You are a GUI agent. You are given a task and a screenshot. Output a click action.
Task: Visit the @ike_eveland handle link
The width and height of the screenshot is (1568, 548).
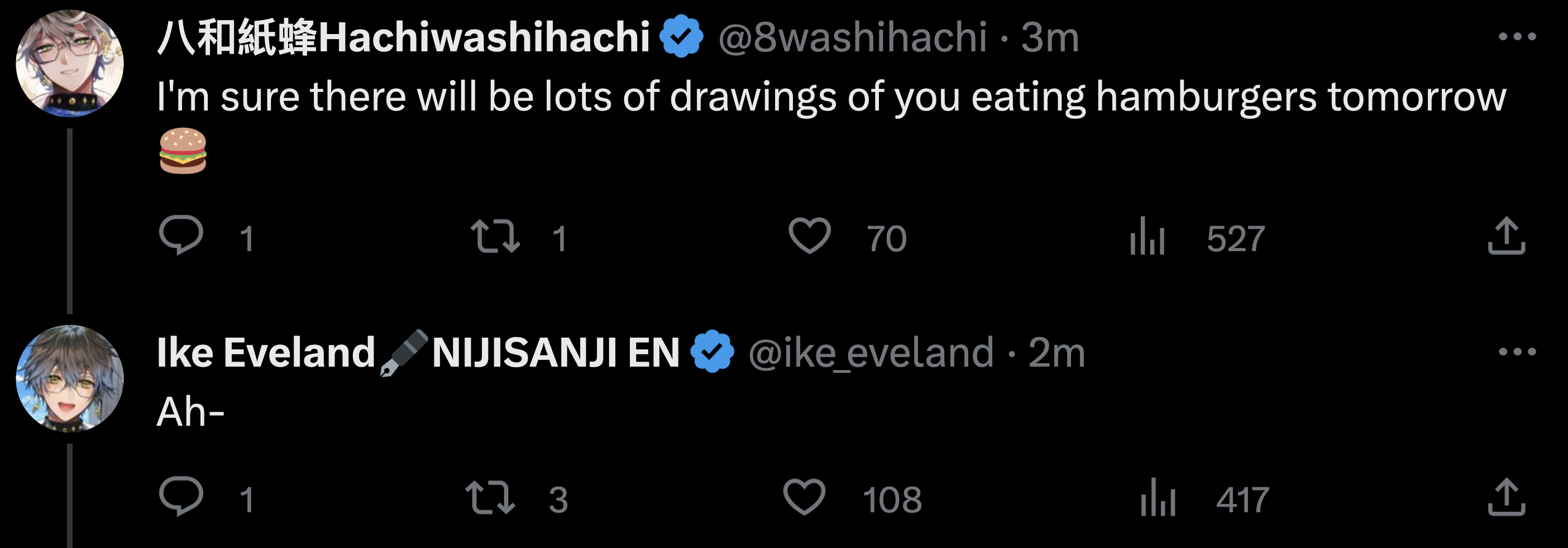click(x=871, y=353)
